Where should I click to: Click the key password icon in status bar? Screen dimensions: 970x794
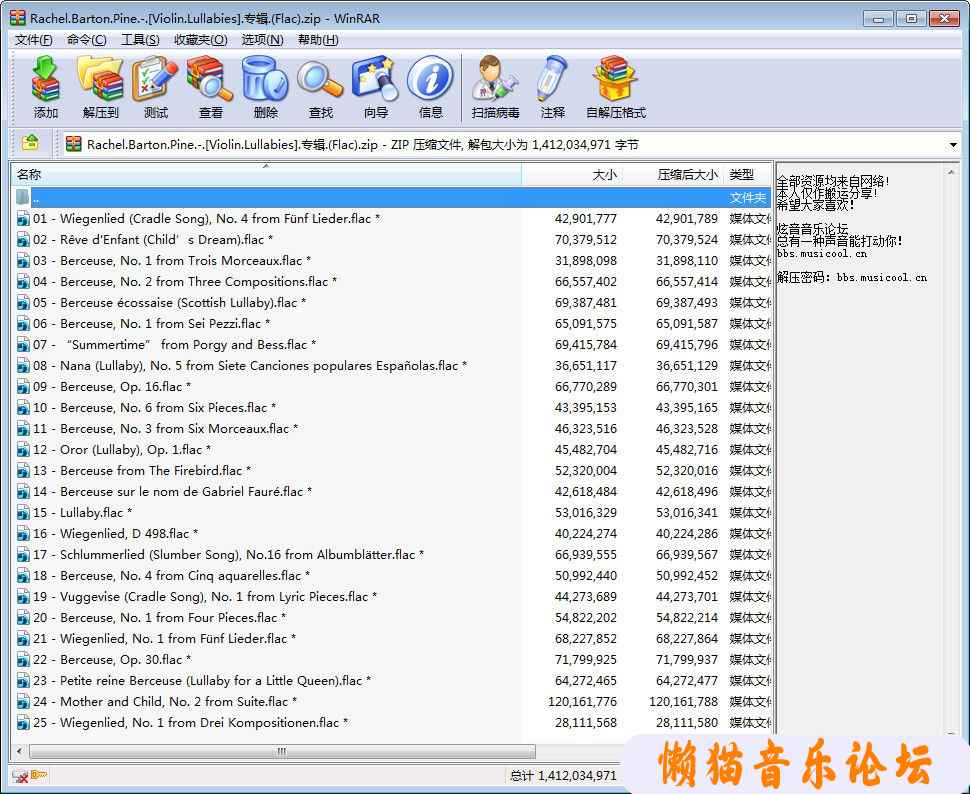click(38, 775)
